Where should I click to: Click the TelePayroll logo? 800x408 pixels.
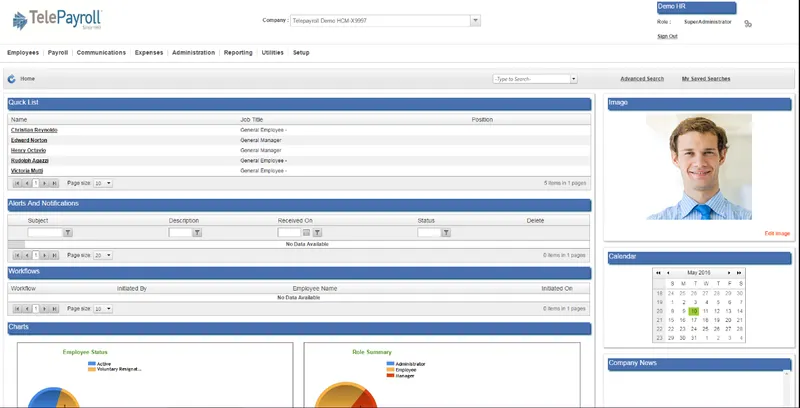(57, 20)
